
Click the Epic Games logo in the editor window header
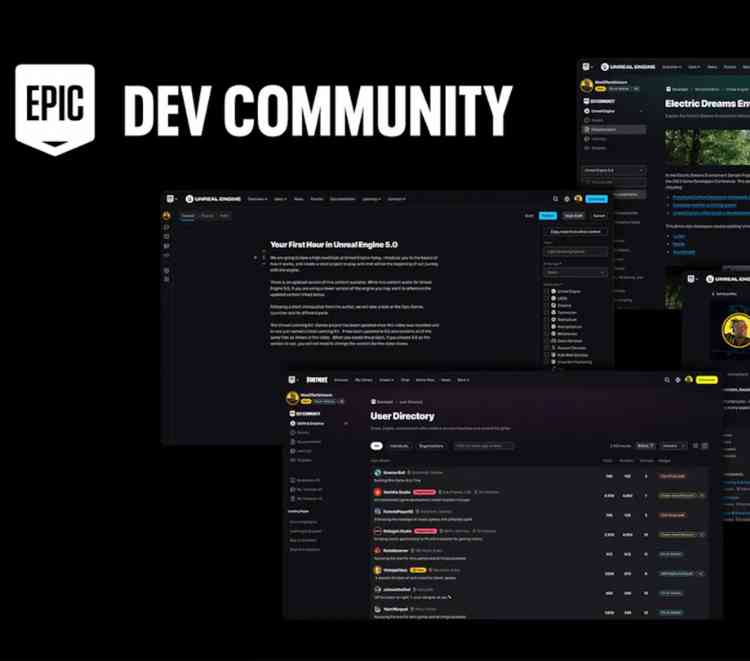[170, 198]
